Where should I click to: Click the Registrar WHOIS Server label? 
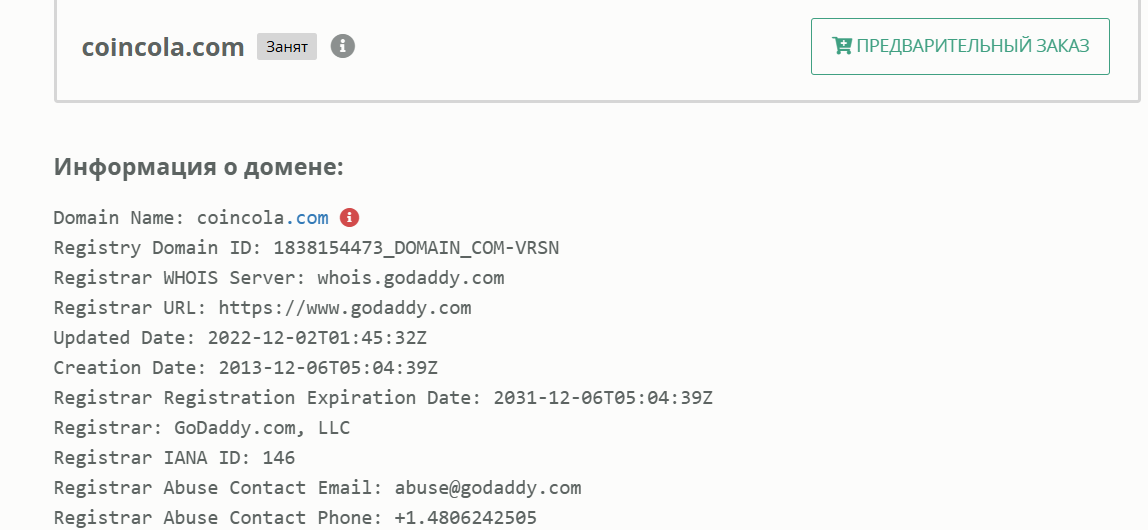point(180,278)
